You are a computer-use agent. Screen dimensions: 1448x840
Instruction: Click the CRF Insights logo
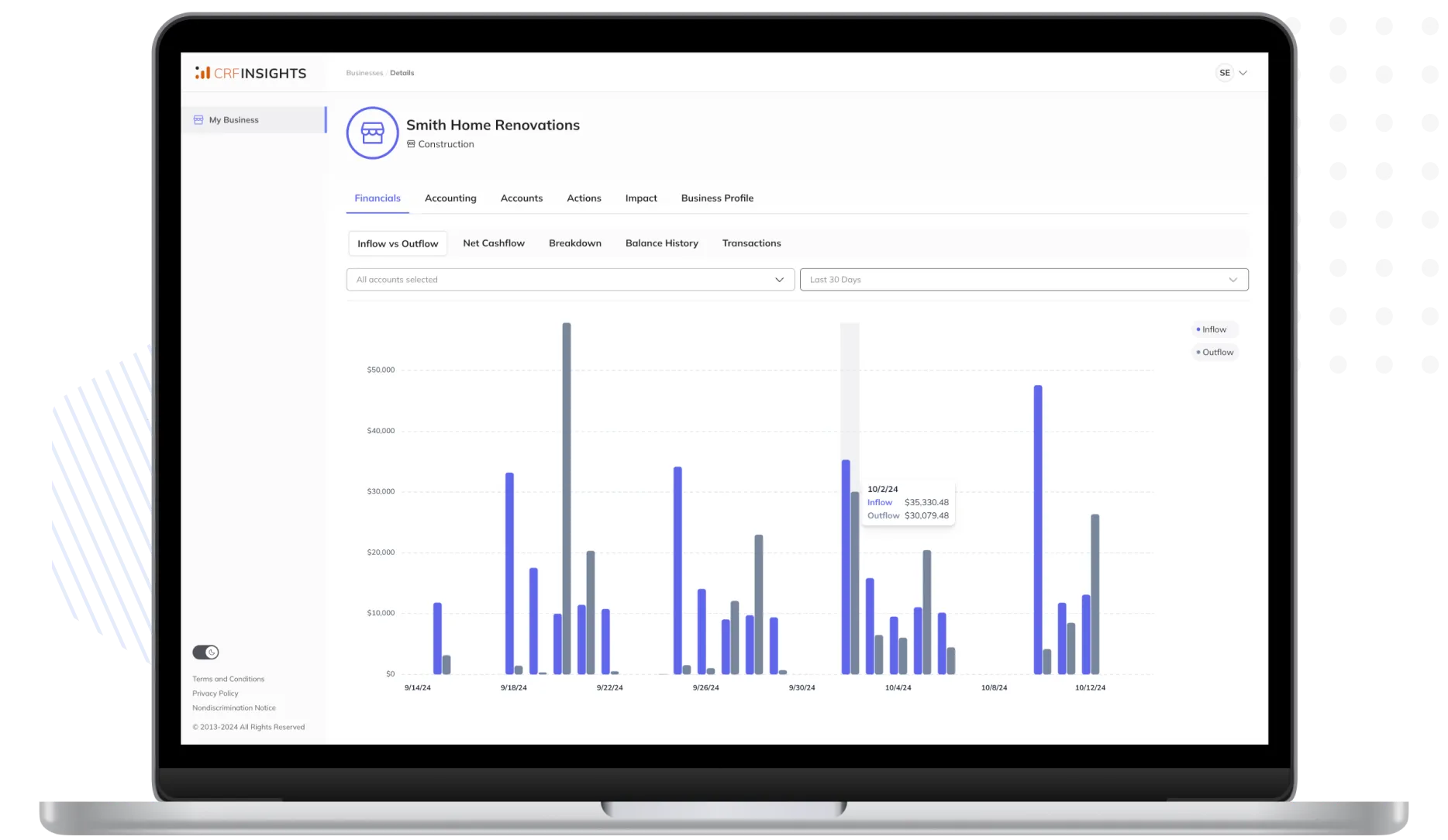(x=250, y=73)
